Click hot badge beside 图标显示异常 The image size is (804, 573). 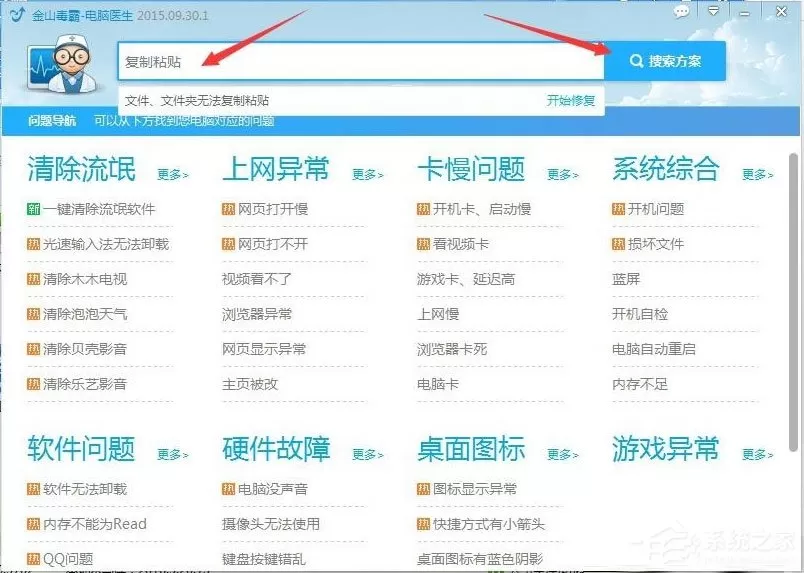[423, 489]
